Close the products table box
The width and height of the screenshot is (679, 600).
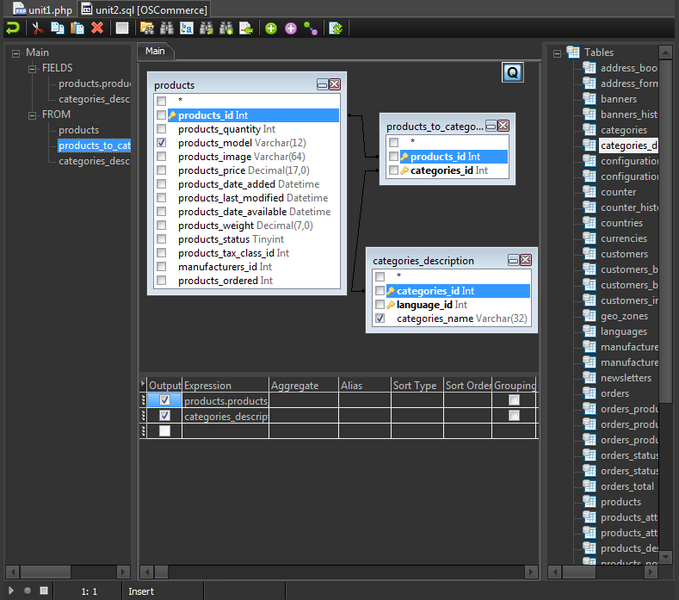[x=335, y=84]
